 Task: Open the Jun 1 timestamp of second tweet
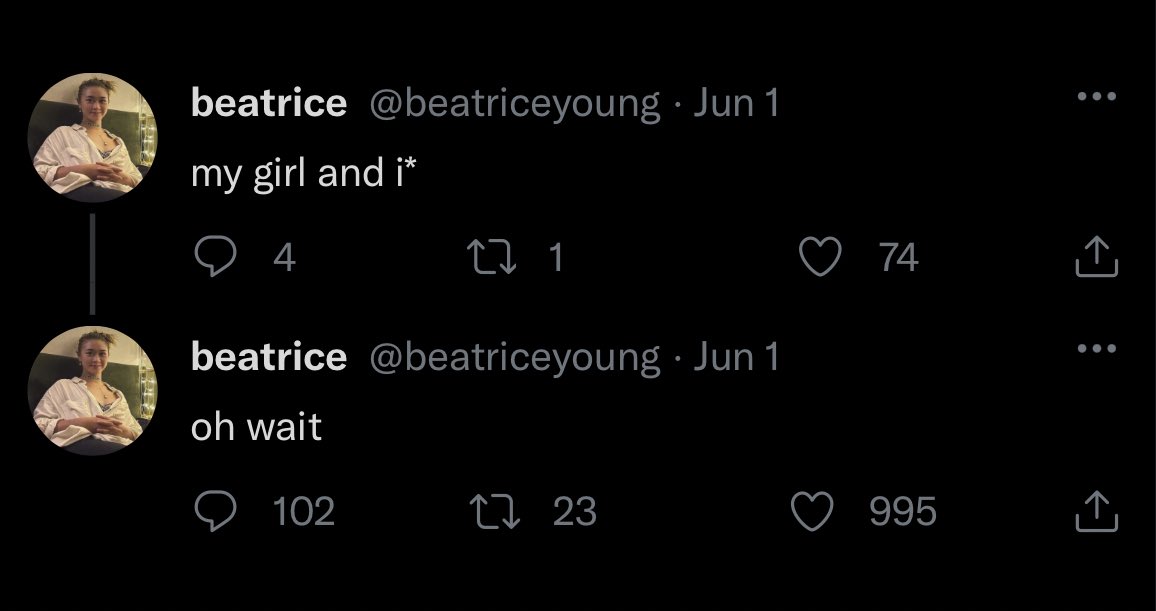[735, 356]
